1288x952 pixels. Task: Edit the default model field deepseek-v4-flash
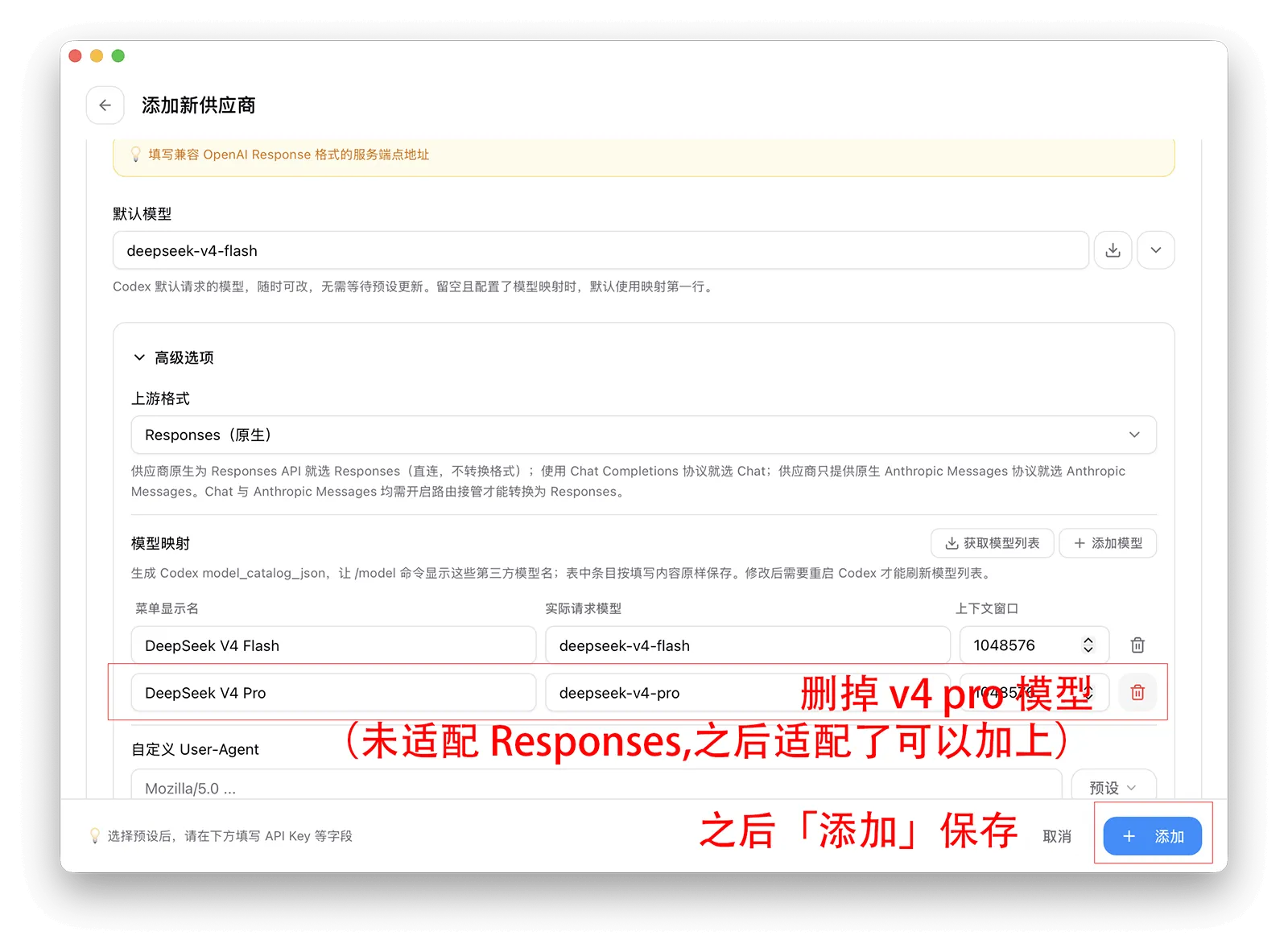click(601, 250)
